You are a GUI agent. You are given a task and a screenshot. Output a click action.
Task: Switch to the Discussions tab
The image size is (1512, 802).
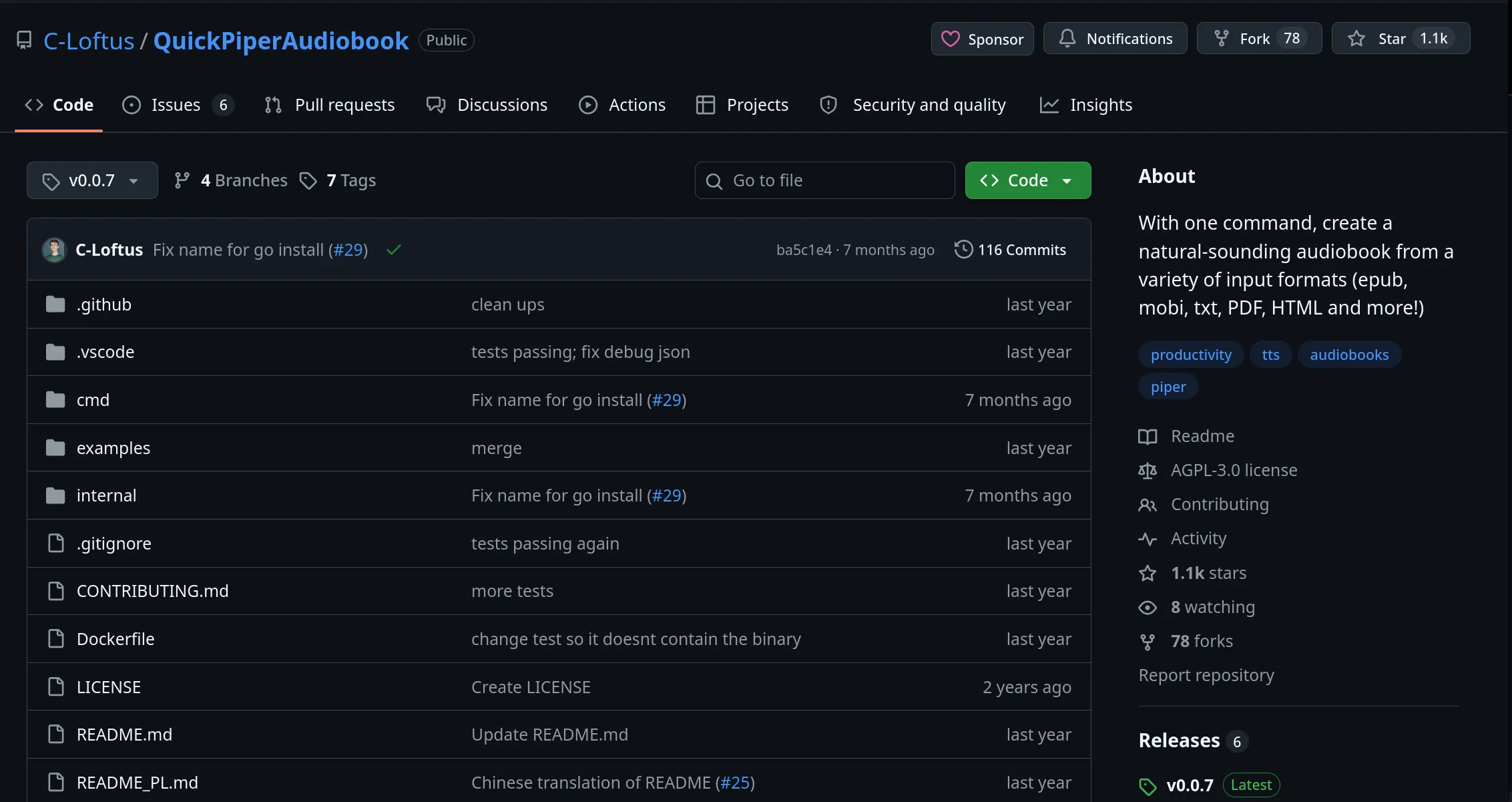point(487,105)
